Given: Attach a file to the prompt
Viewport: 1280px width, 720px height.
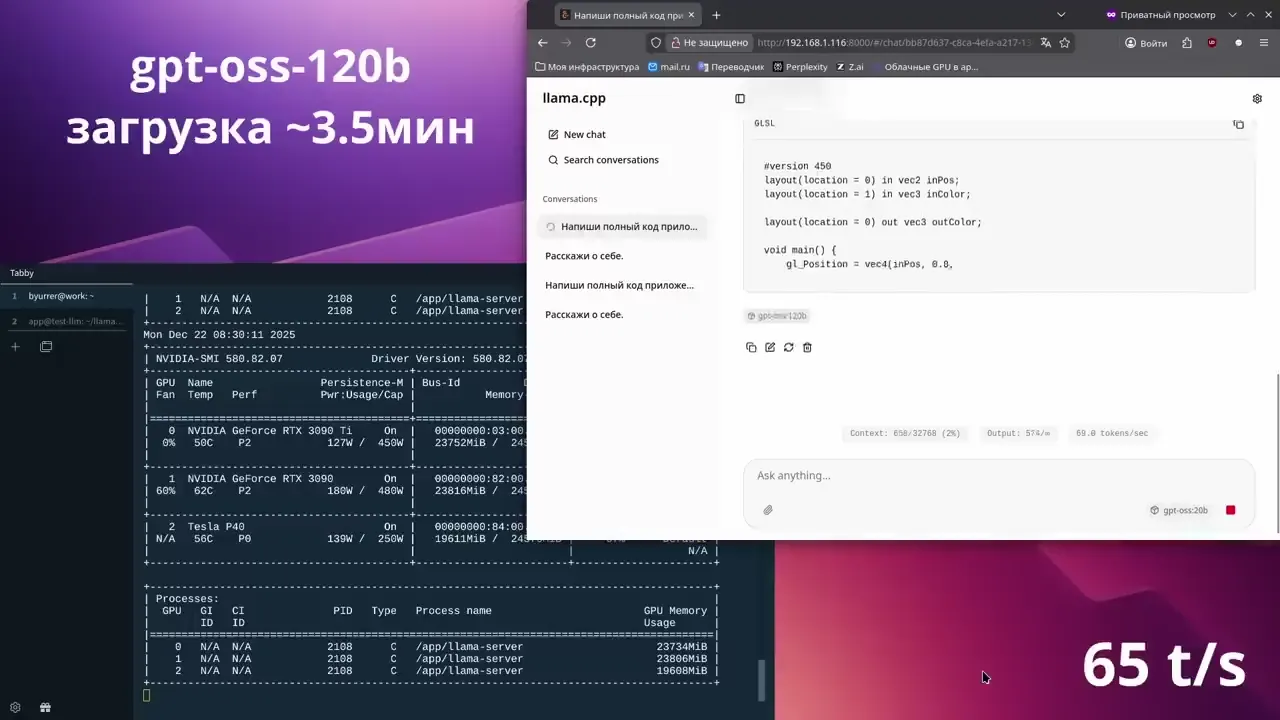Looking at the screenshot, I should 768,510.
